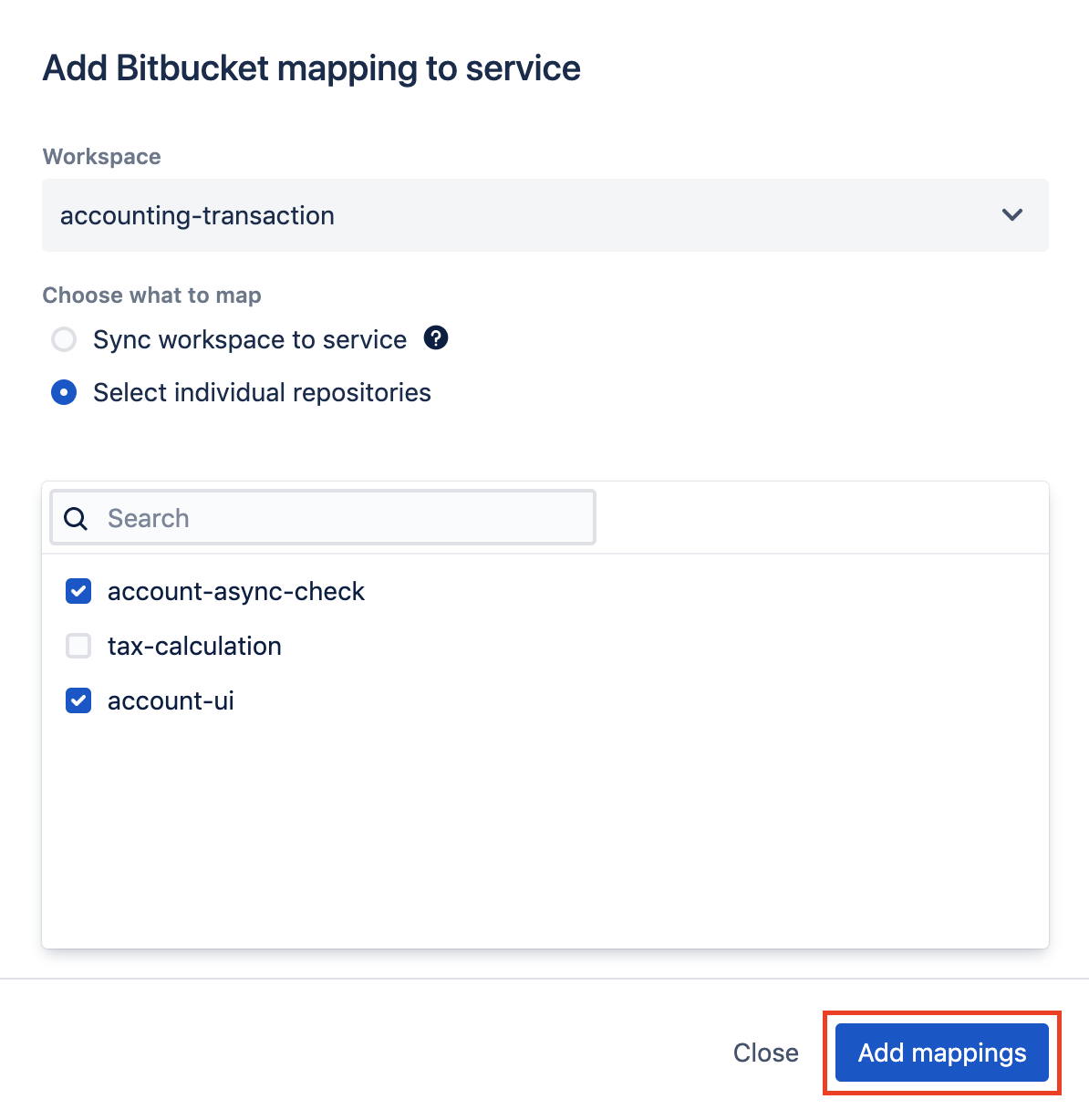The image size is (1089, 1120).
Task: Click the account-async-check repository label
Action: tap(236, 592)
